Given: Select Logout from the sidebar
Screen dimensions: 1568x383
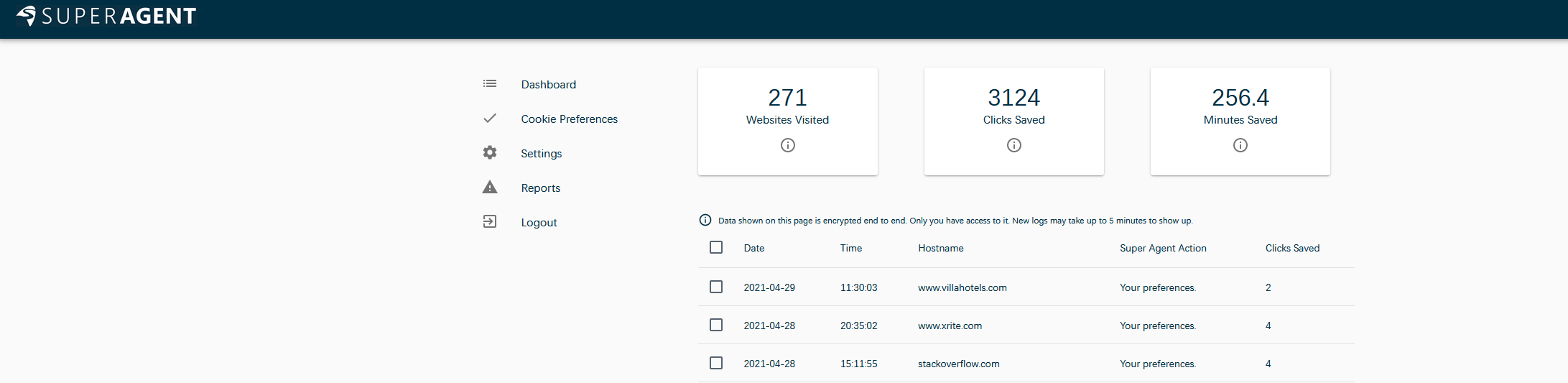Looking at the screenshot, I should click(x=539, y=223).
